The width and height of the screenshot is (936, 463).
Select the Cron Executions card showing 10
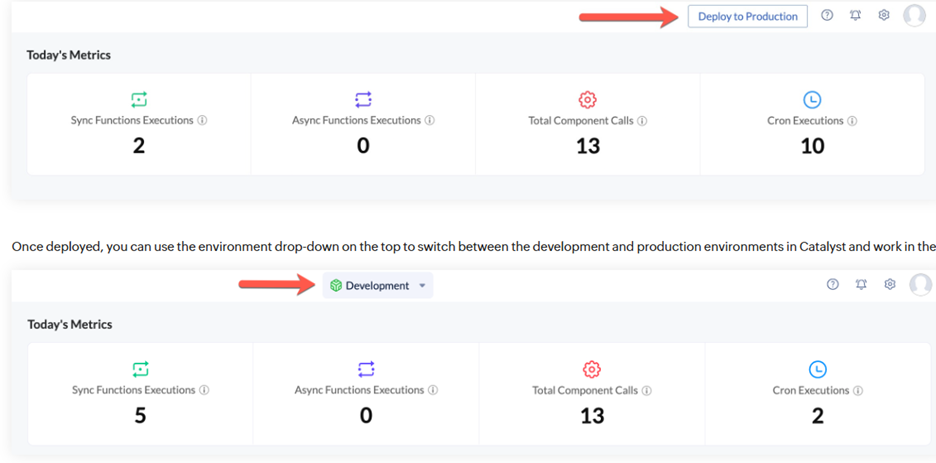click(x=812, y=125)
